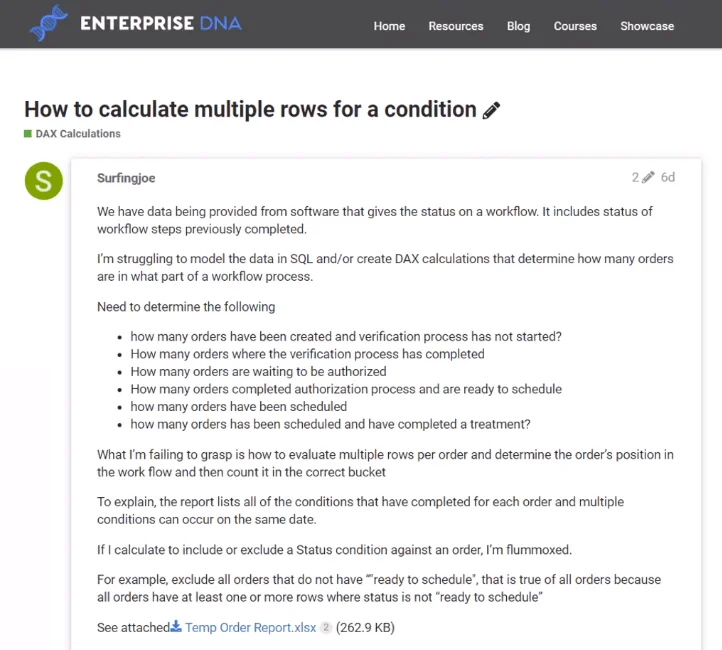Open the Home menu item
The width and height of the screenshot is (722, 650).
[x=389, y=26]
